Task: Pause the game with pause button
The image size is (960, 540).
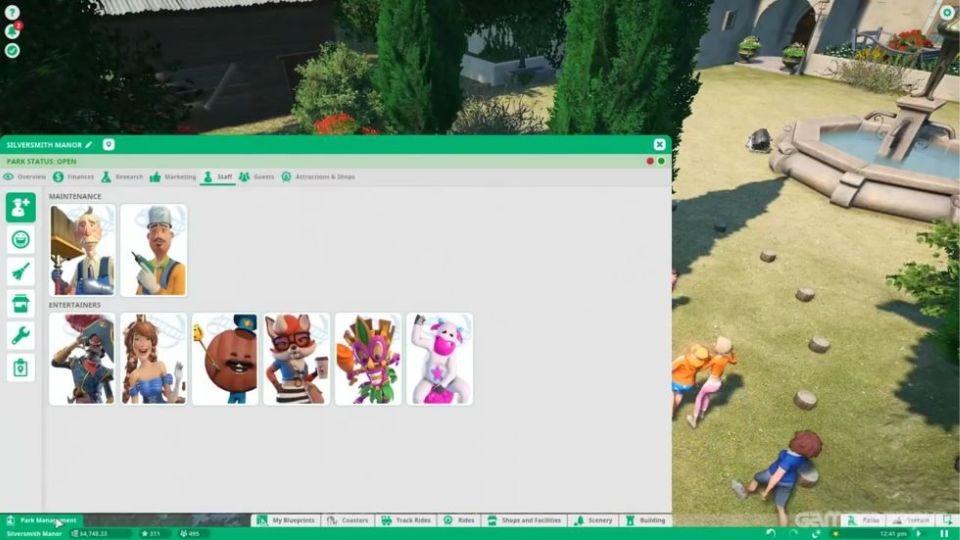Action: pos(944,534)
